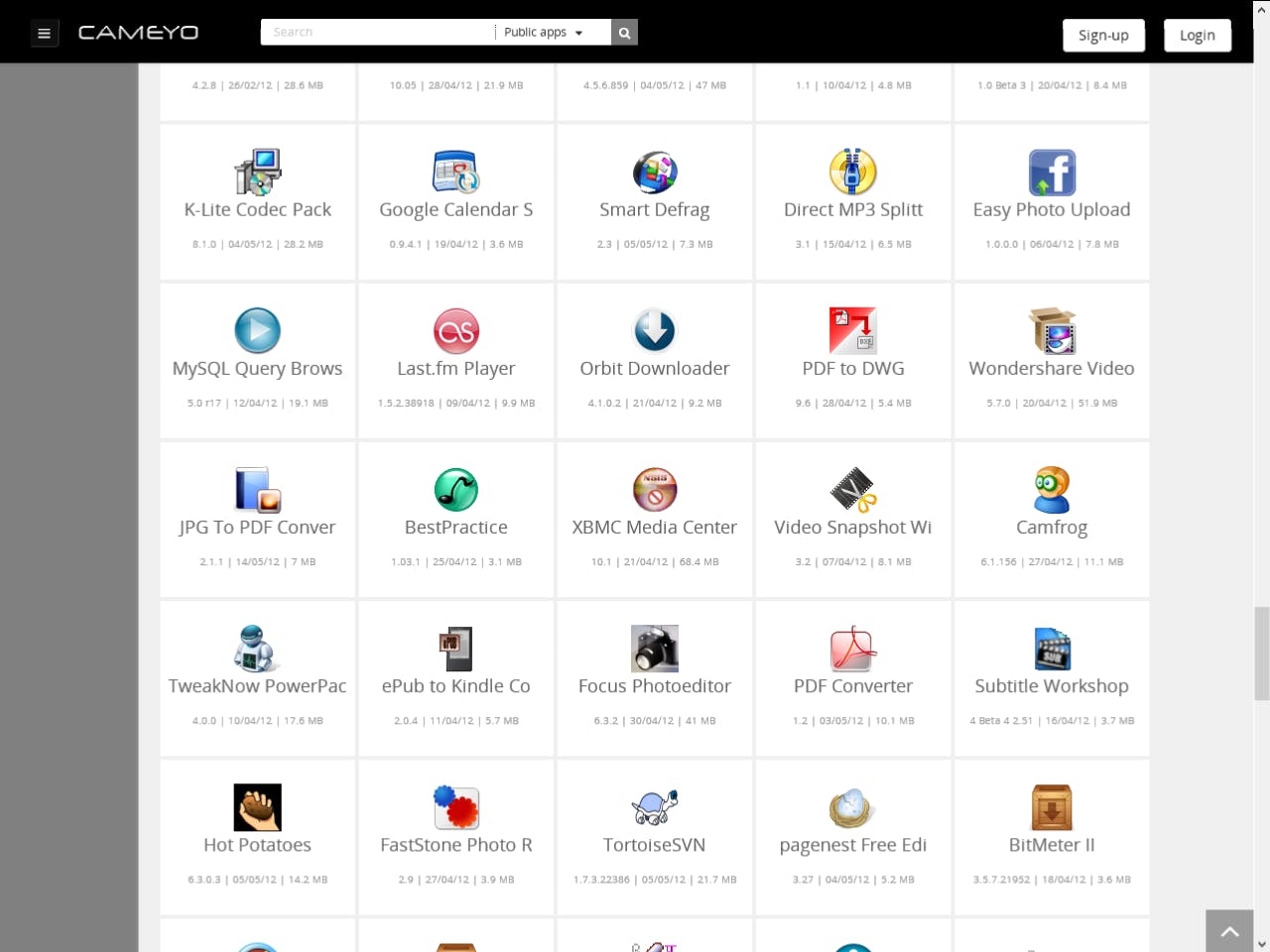This screenshot has height=952, width=1270.
Task: Click the Login button
Action: (x=1198, y=35)
